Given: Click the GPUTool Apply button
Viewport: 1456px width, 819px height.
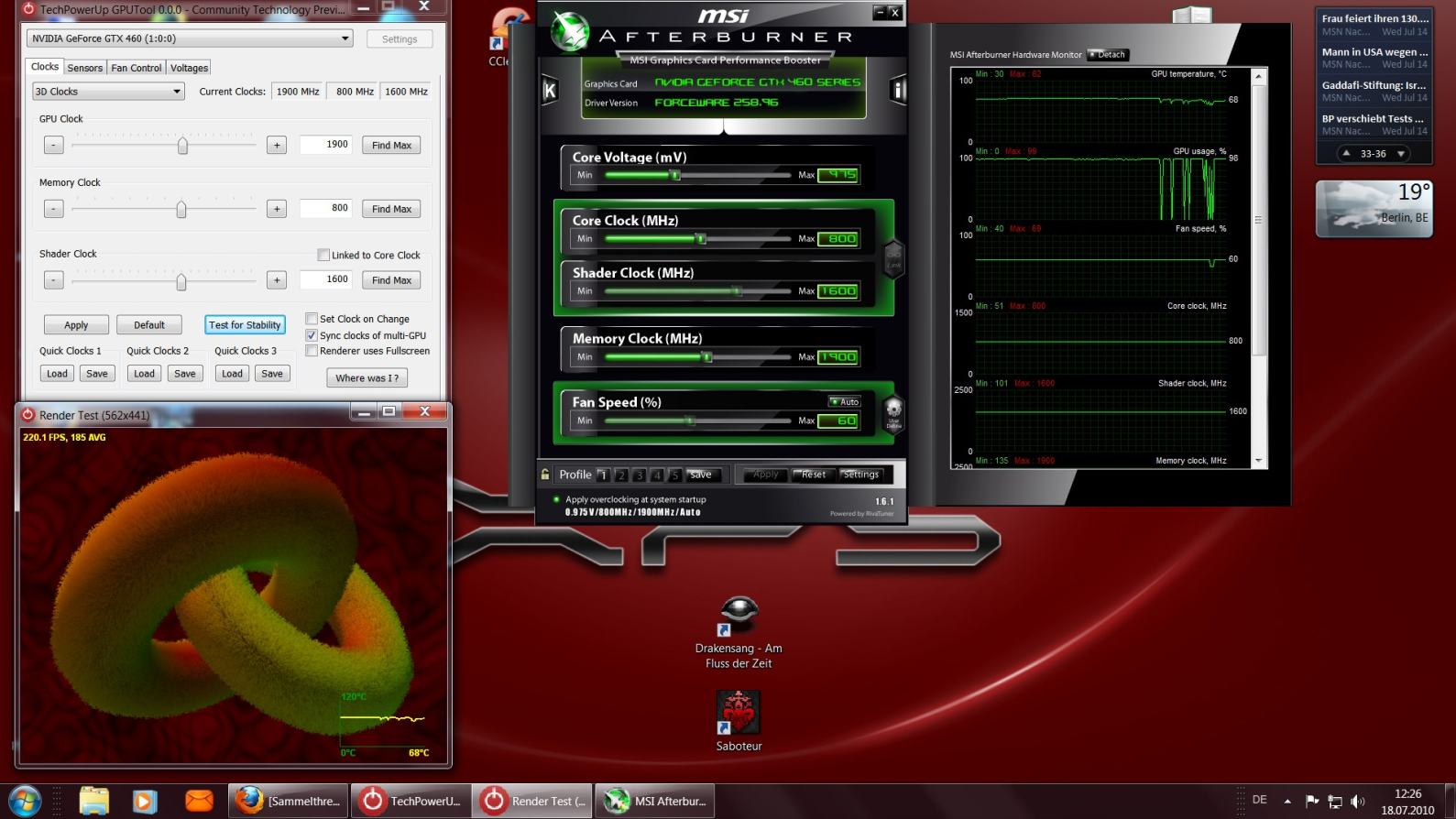Looking at the screenshot, I should [x=76, y=324].
